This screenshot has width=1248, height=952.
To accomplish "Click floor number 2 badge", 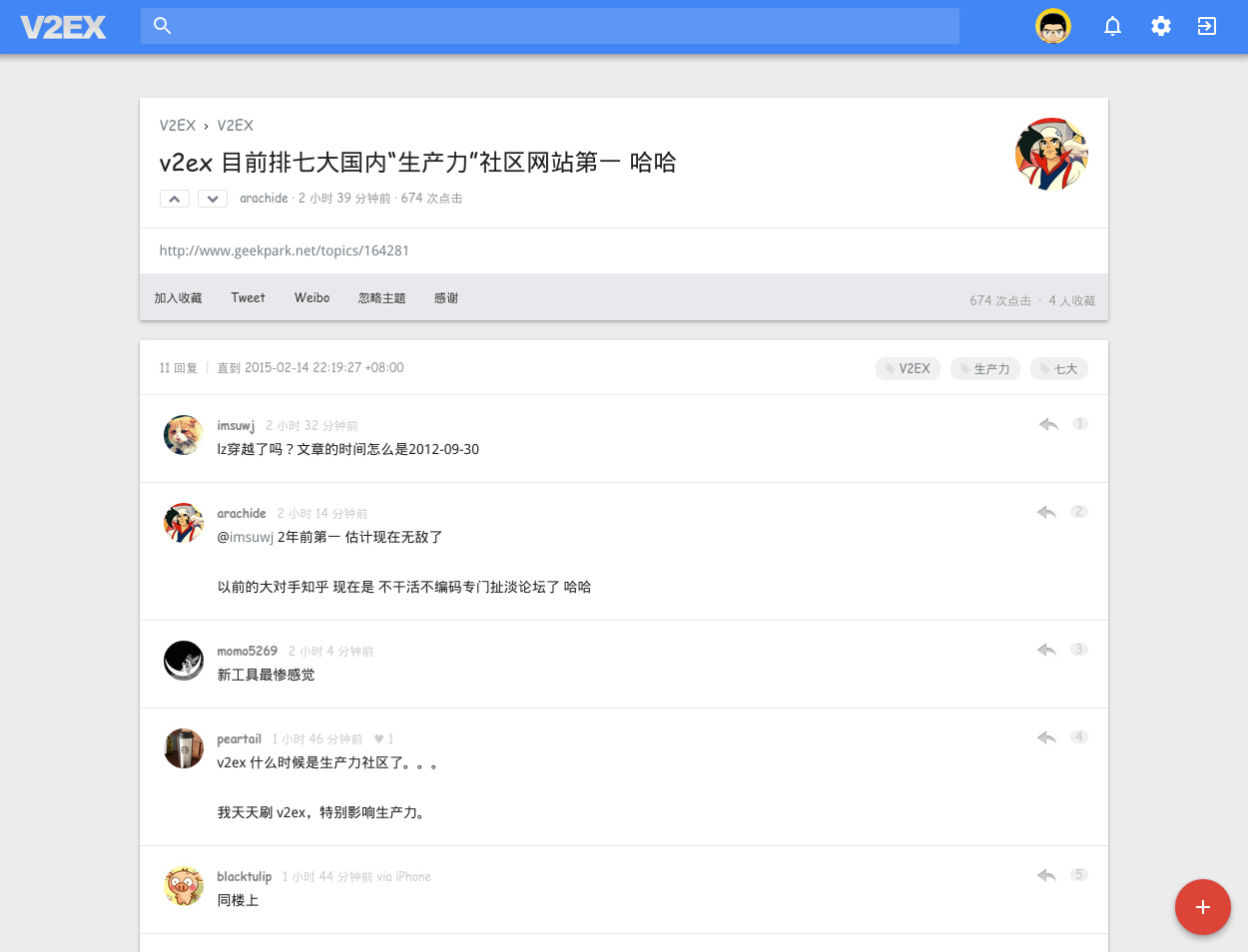I will pyautogui.click(x=1078, y=512).
